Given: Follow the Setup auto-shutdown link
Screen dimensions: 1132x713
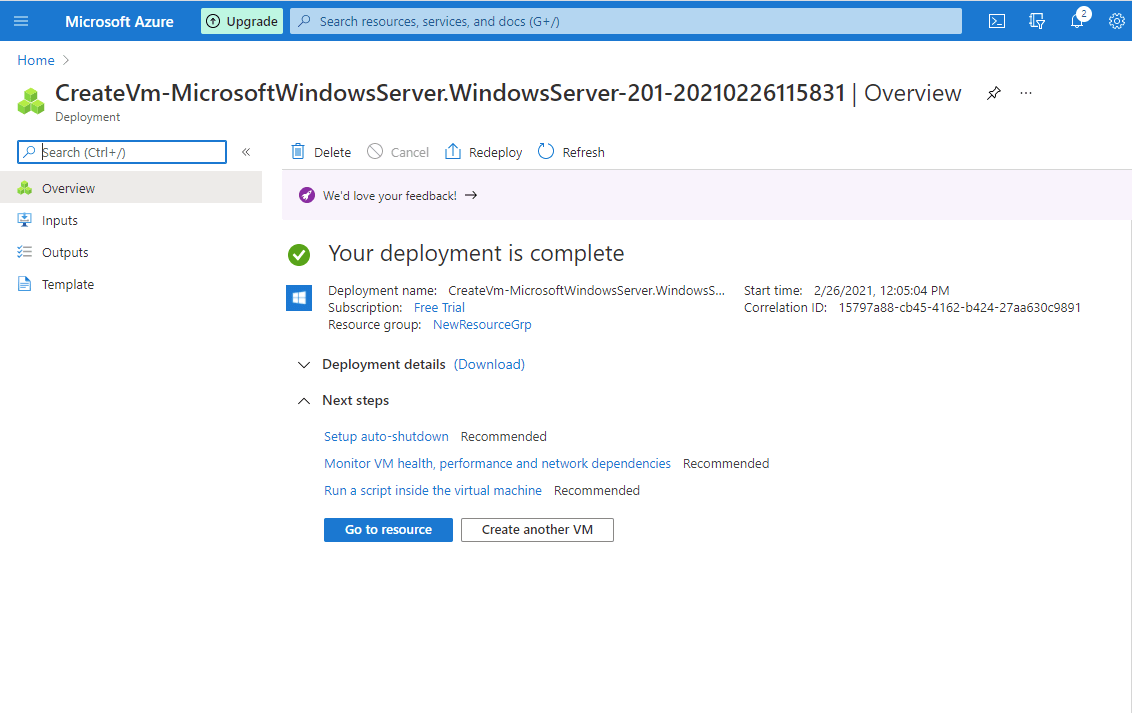Looking at the screenshot, I should point(386,436).
